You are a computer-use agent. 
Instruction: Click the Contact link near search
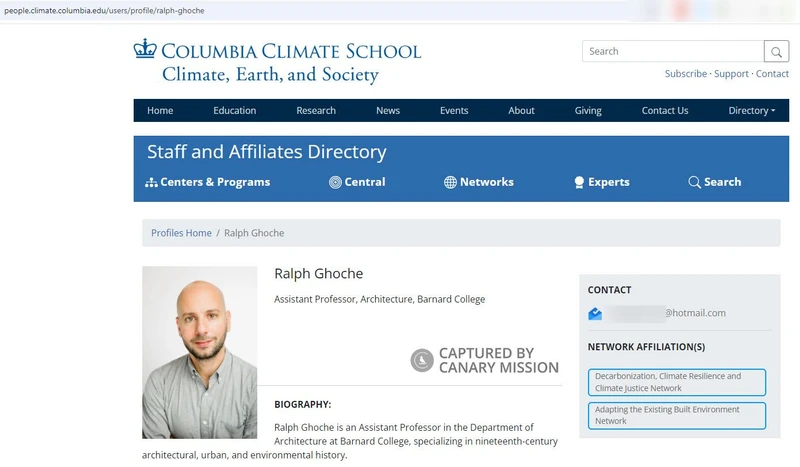click(772, 74)
